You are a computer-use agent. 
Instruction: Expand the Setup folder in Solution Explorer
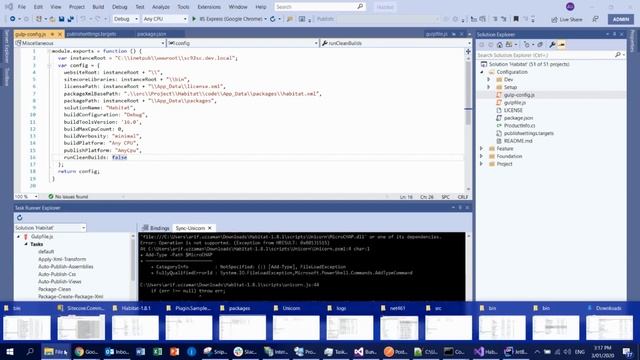(489, 87)
